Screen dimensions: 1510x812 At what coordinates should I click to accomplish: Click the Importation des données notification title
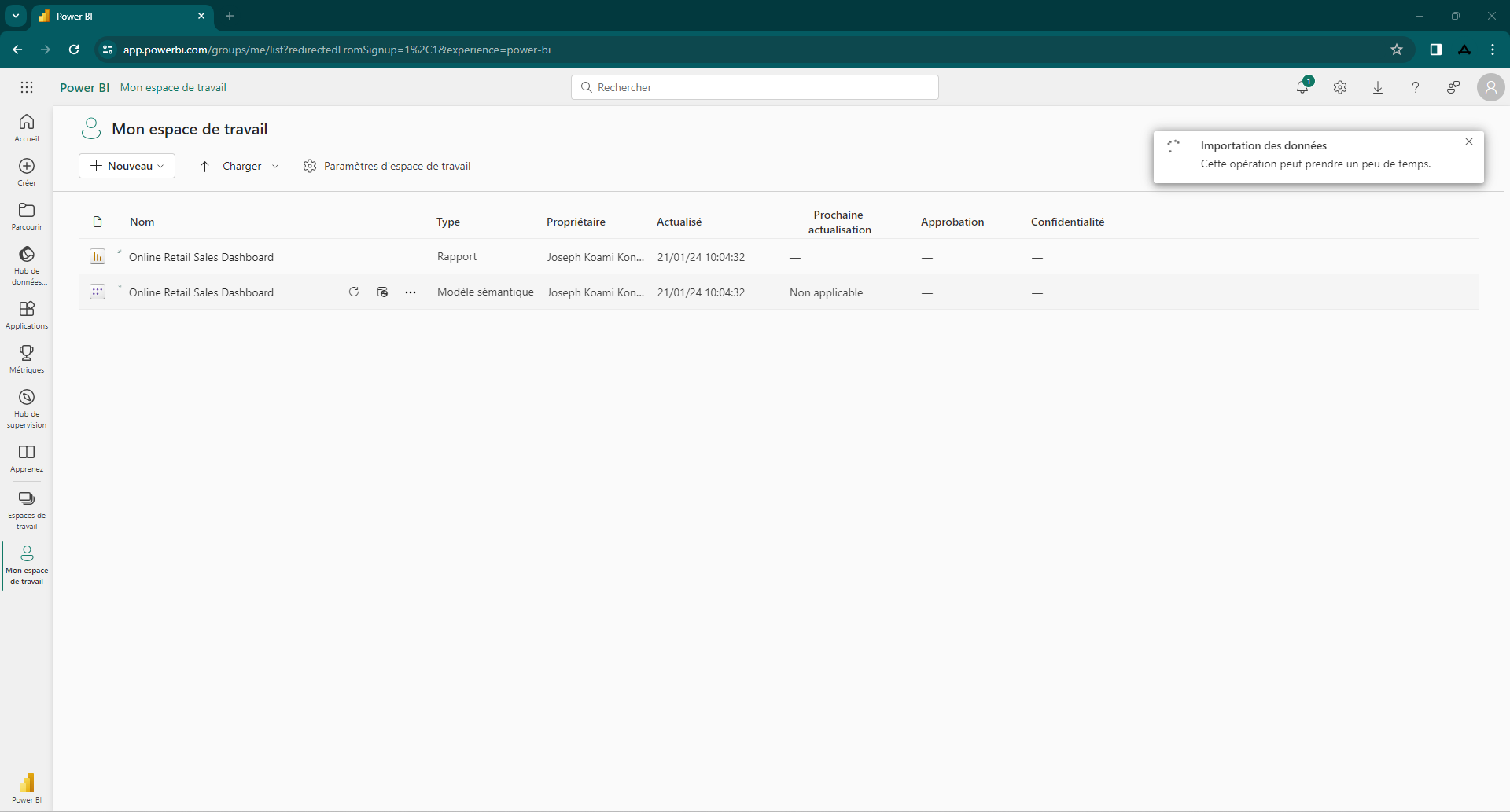click(1263, 145)
